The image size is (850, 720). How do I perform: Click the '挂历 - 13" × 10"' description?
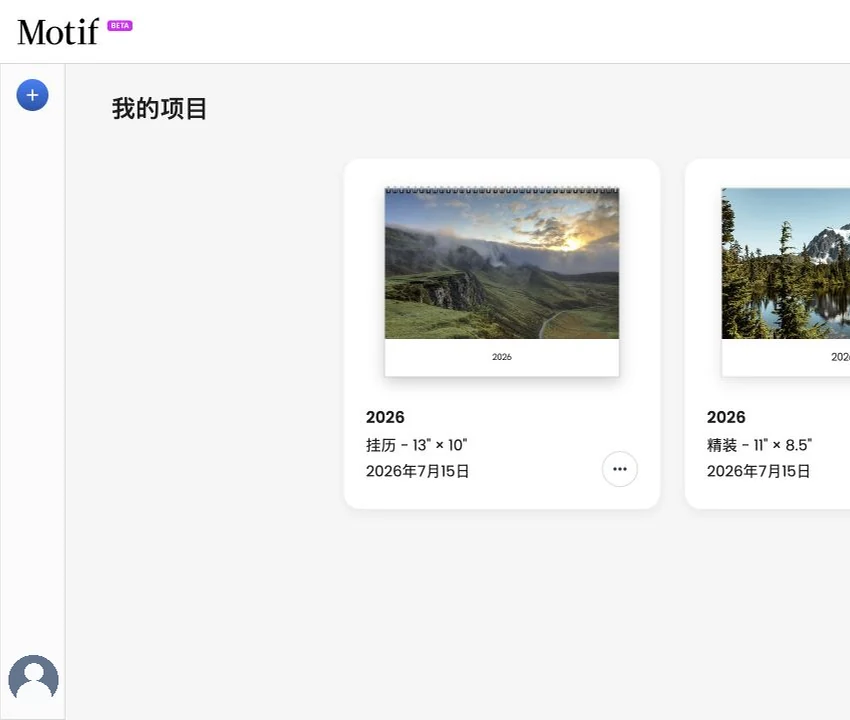click(416, 445)
